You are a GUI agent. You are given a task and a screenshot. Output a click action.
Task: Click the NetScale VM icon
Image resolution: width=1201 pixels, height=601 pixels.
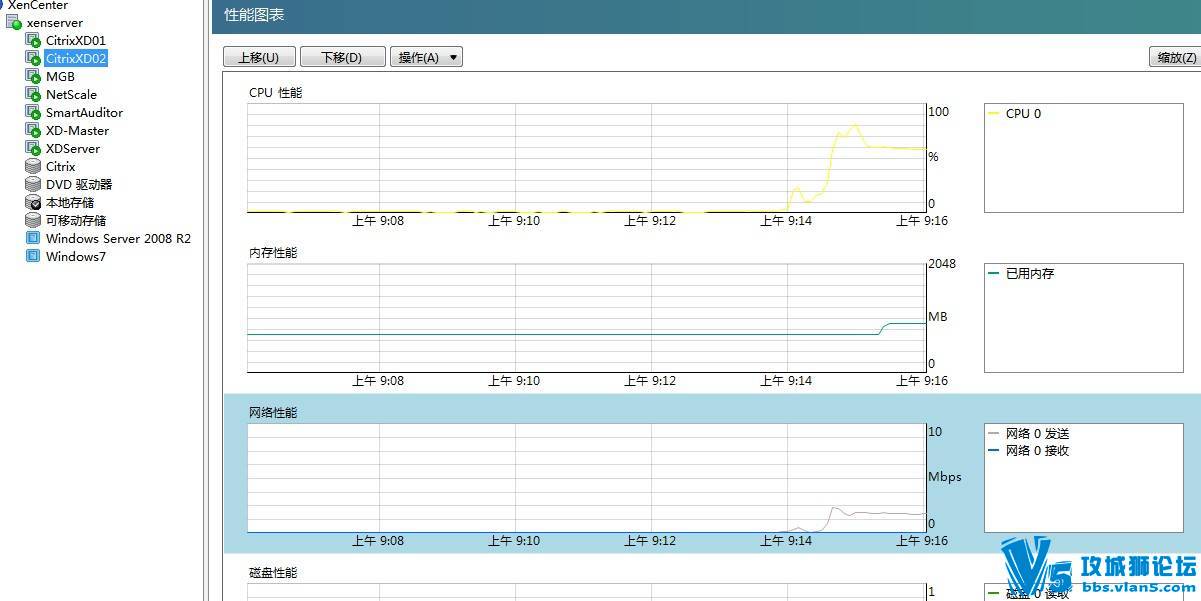coord(33,95)
